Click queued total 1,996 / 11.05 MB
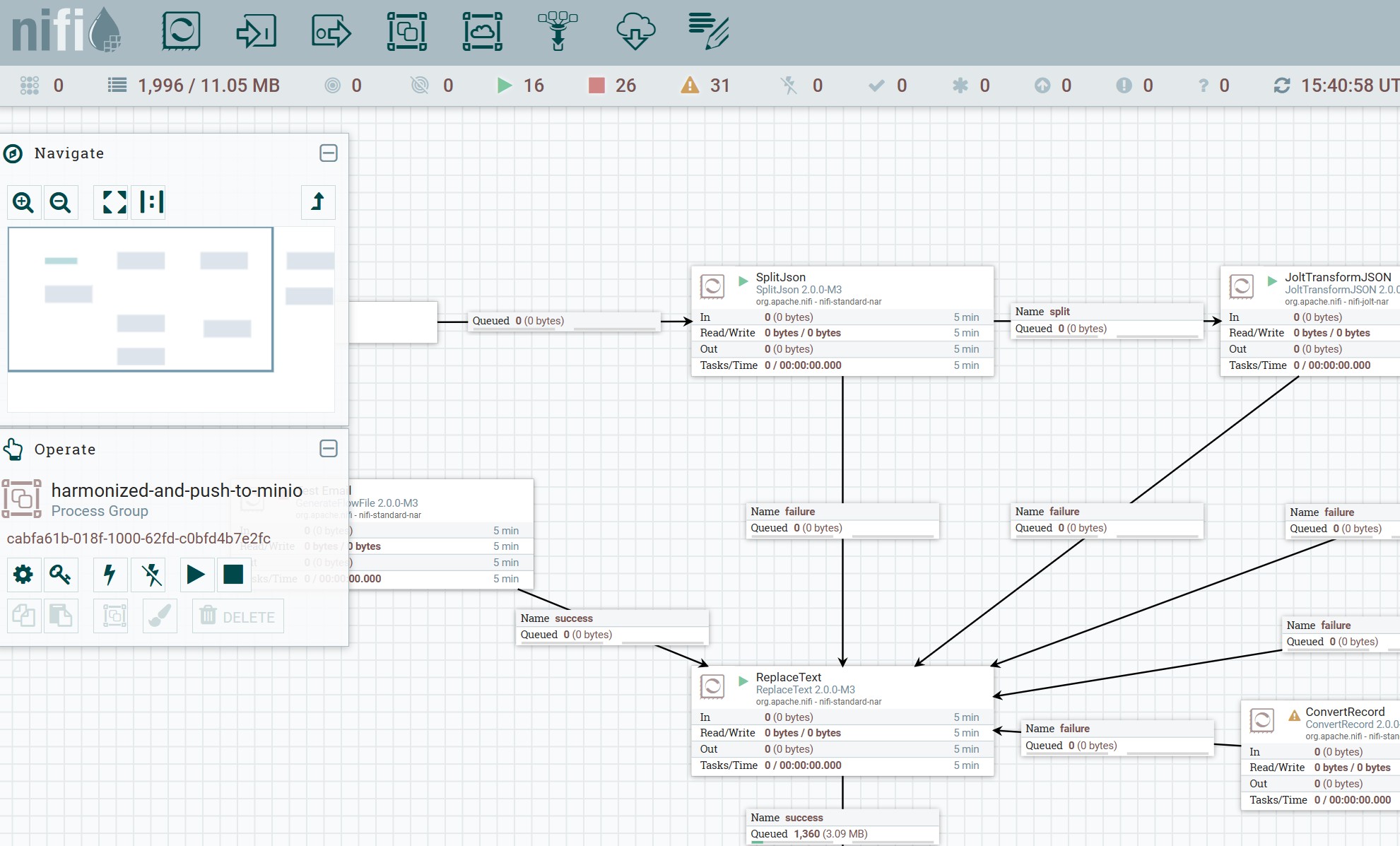Screen dimensions: 1400x846 [194, 86]
